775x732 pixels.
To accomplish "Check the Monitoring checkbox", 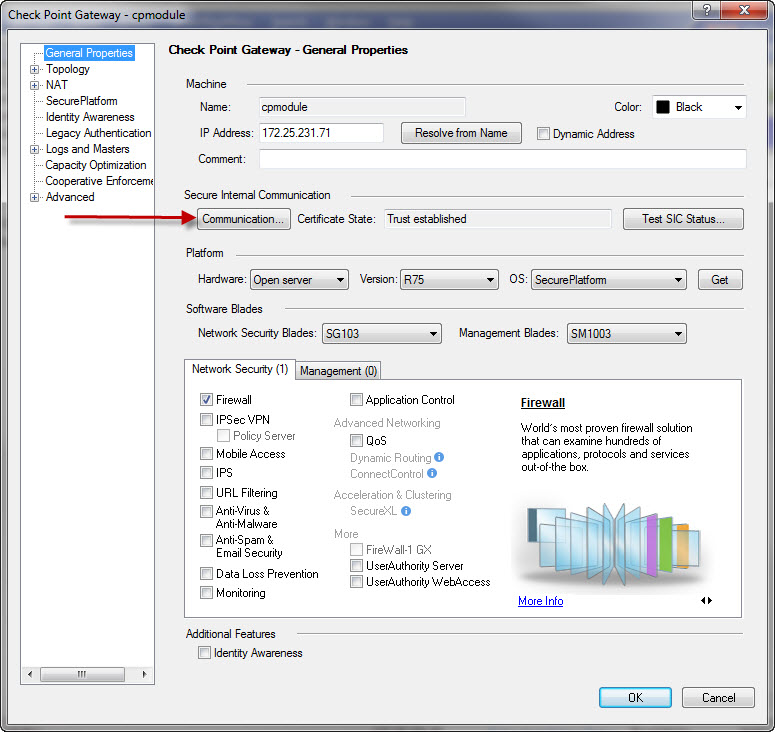I will click(x=207, y=592).
